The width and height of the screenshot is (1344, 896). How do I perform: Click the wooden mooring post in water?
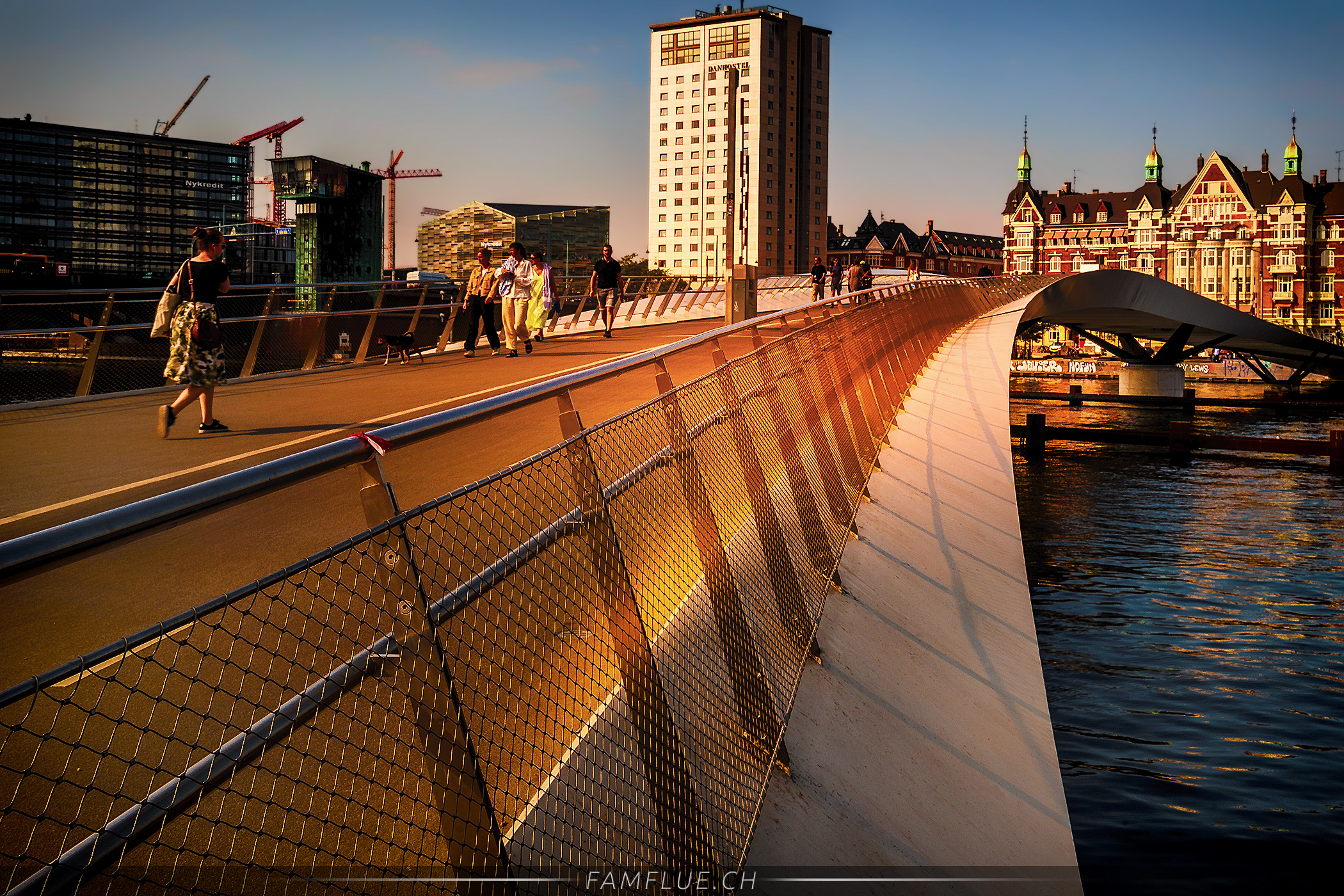(1035, 435)
